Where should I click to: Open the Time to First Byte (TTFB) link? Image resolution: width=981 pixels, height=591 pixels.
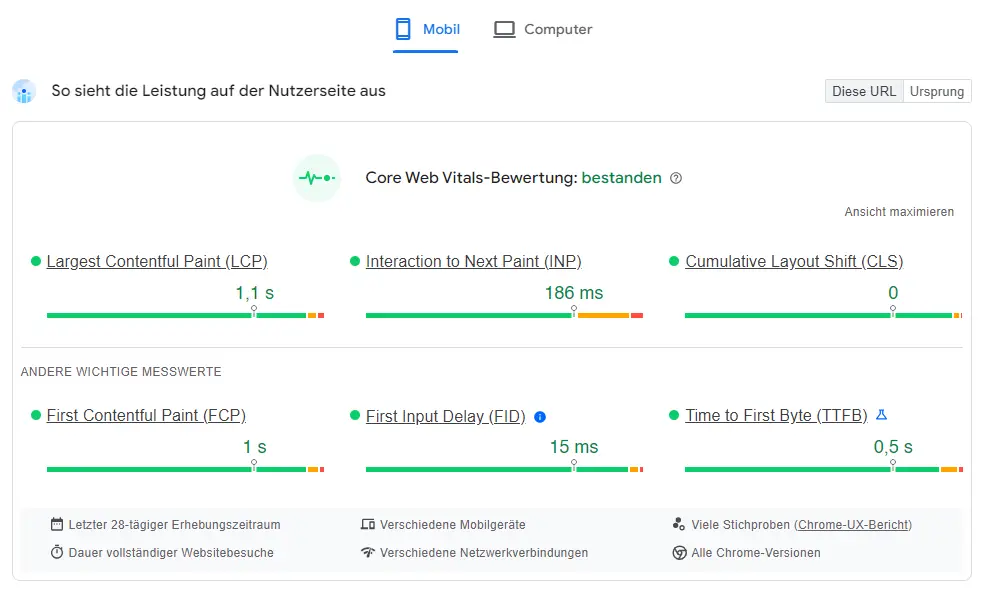(x=776, y=415)
